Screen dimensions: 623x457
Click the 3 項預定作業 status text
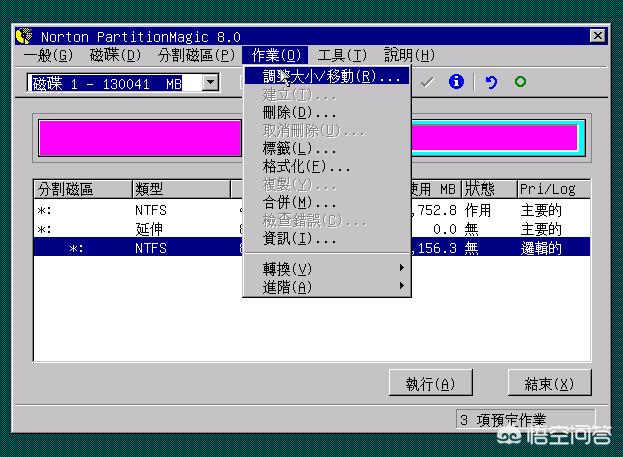coord(503,420)
